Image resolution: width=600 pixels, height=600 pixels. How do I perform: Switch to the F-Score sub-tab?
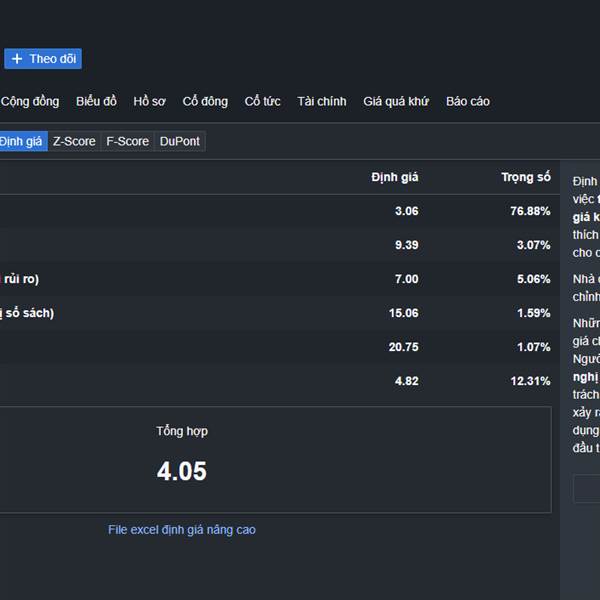[127, 141]
